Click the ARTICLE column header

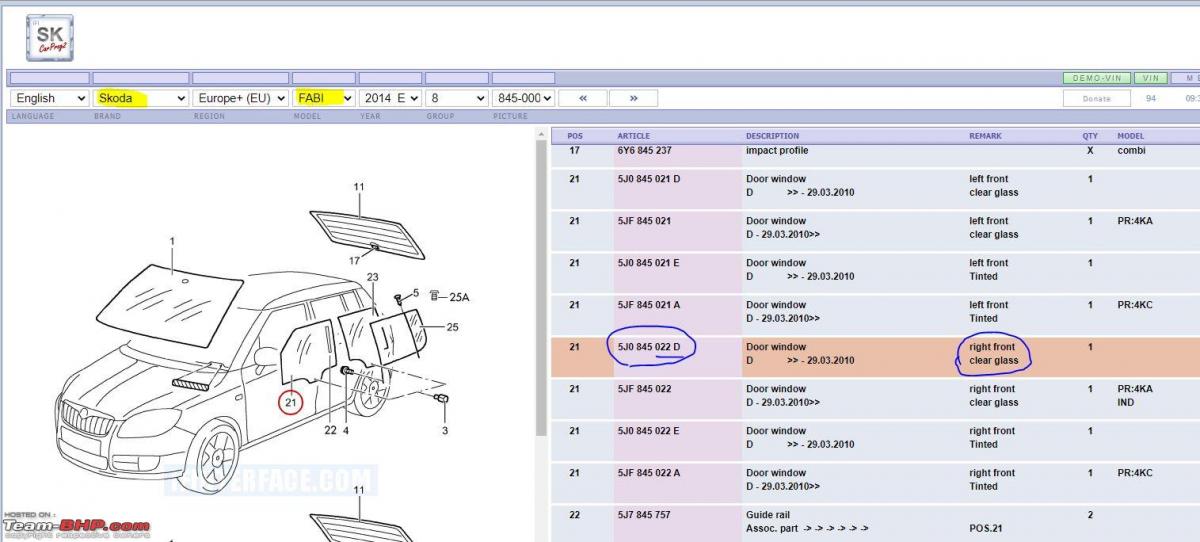[633, 136]
